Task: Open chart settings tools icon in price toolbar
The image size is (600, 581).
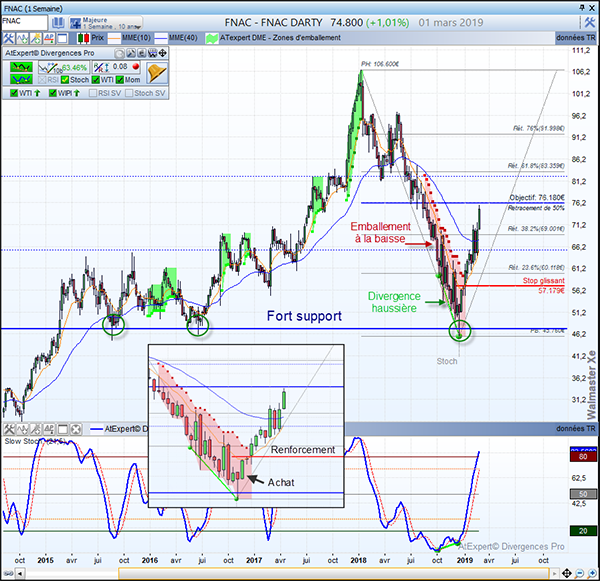Action: 8,38
